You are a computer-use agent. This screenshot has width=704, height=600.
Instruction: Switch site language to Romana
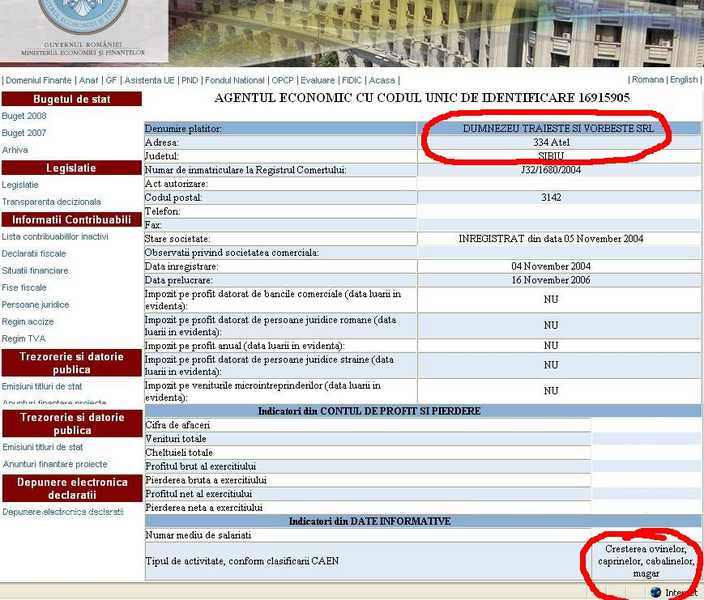point(647,80)
